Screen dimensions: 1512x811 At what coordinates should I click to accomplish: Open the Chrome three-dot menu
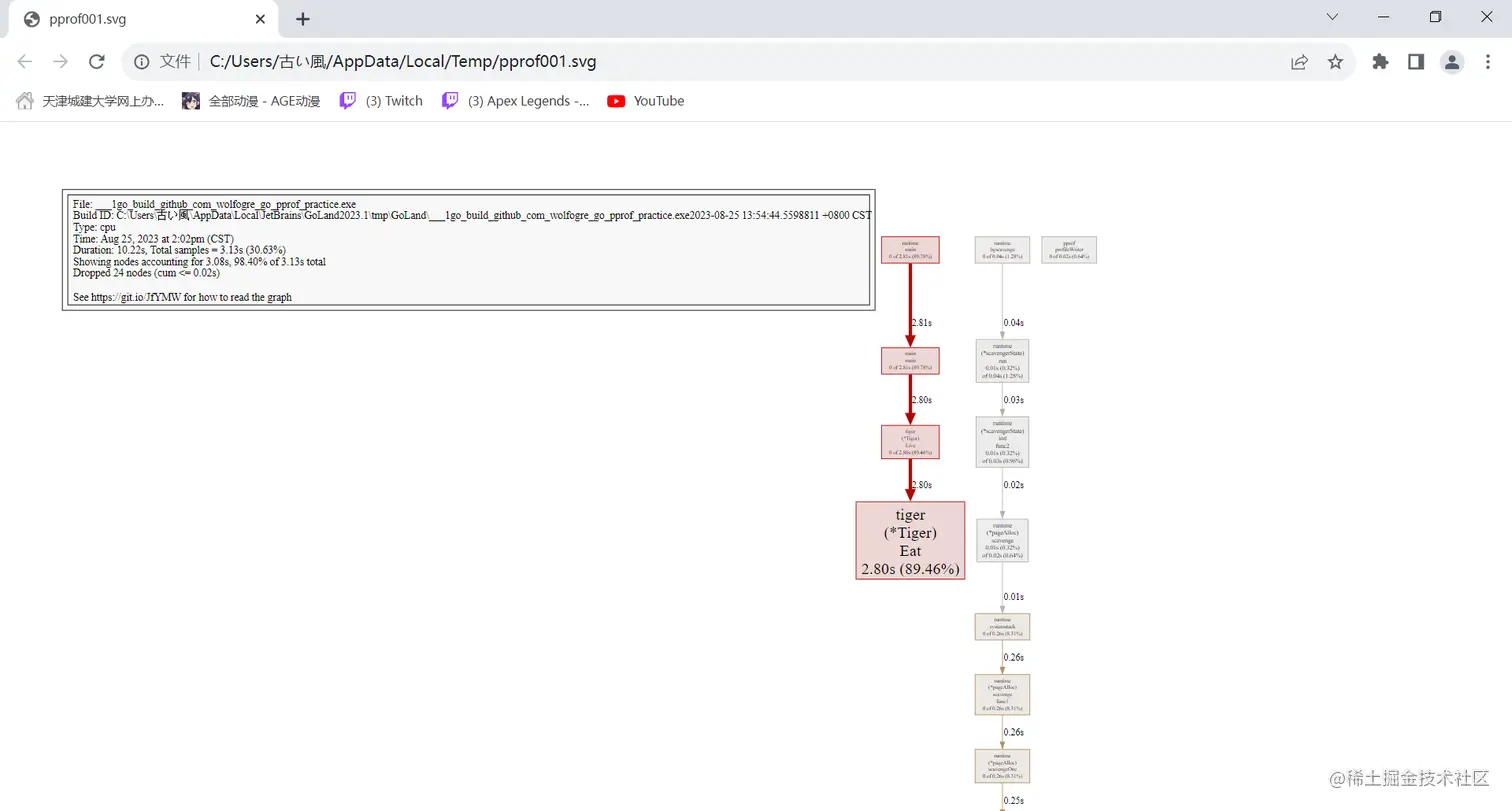(1487, 62)
